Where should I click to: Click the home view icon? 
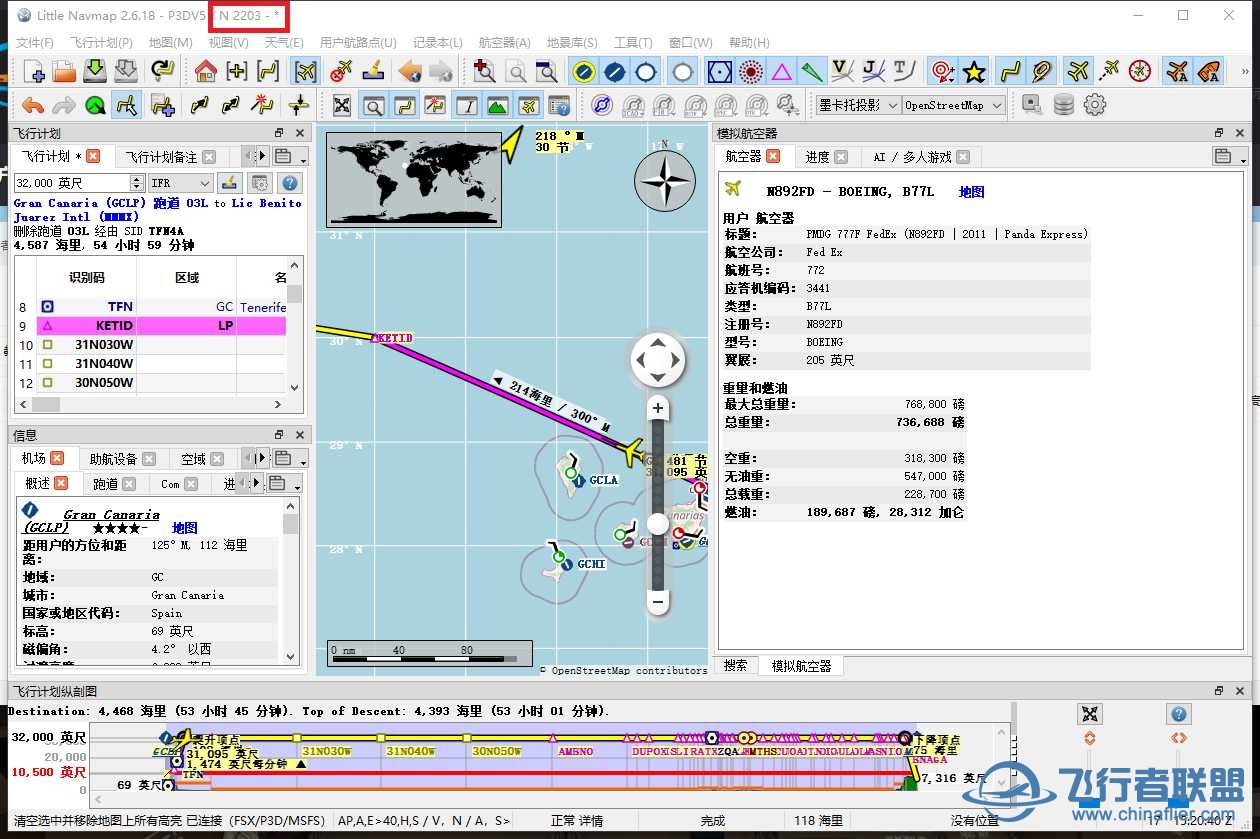[x=206, y=71]
